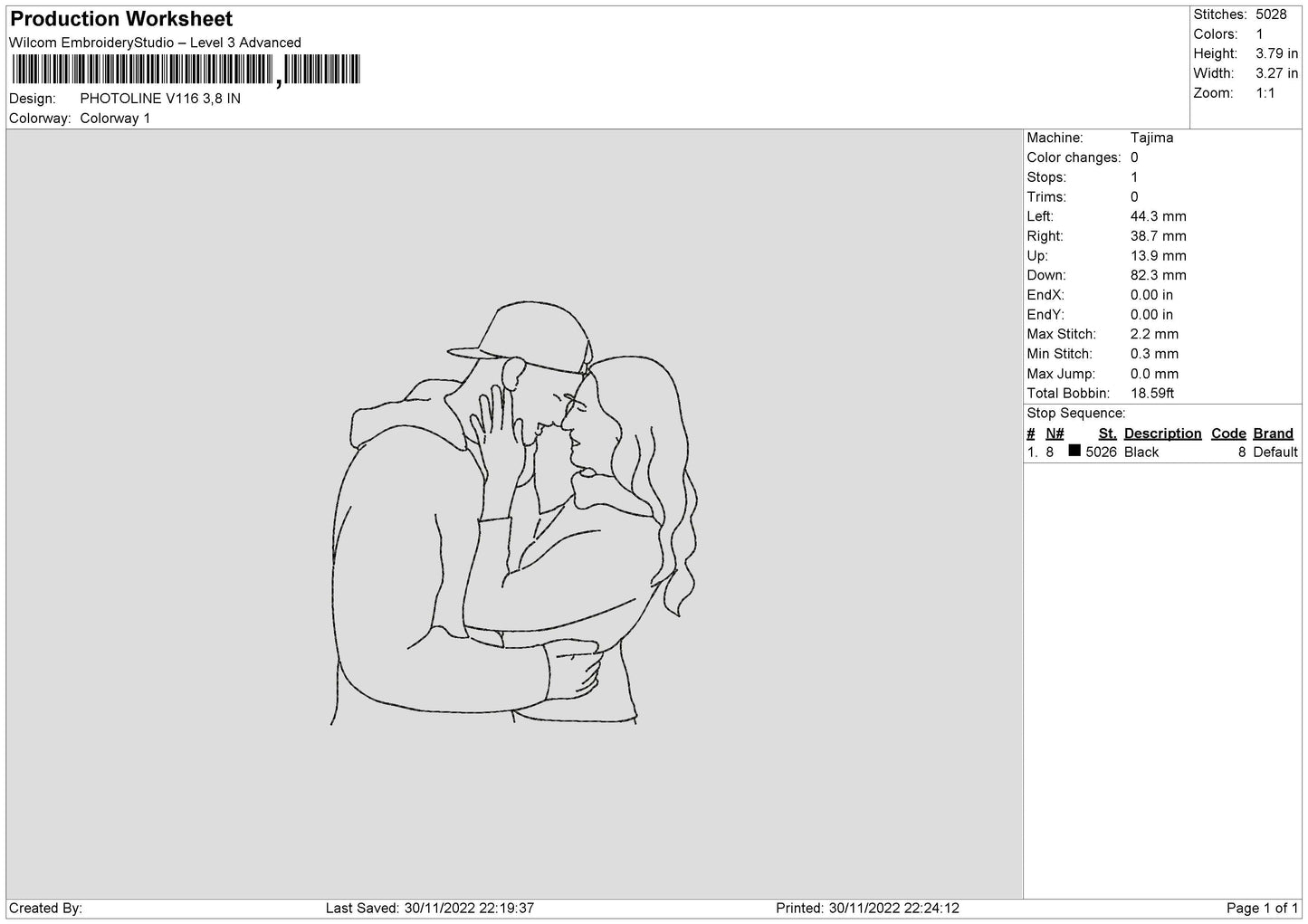
Task: Click the 'St.' column header
Action: pos(1107,433)
